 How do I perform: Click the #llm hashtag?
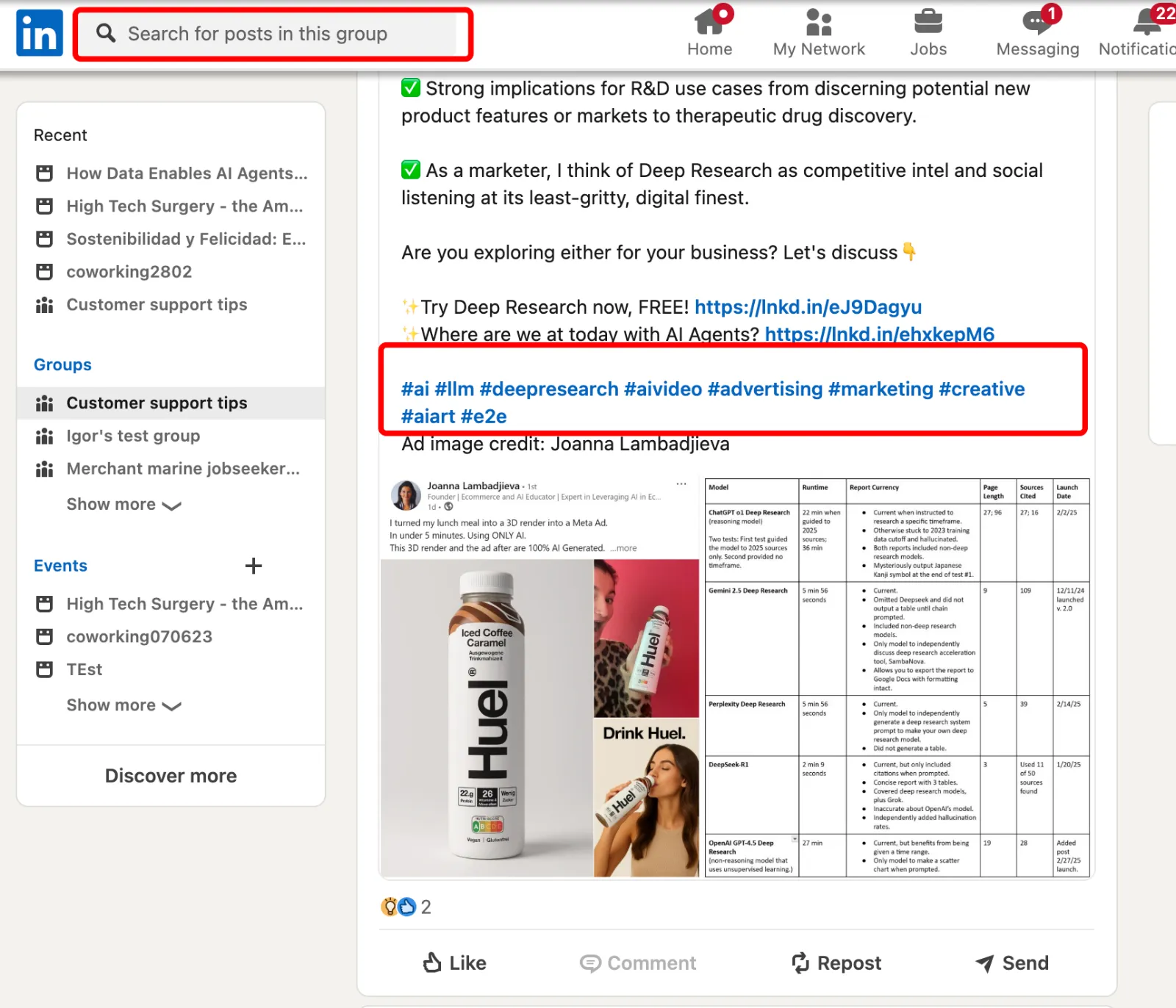[x=454, y=389]
